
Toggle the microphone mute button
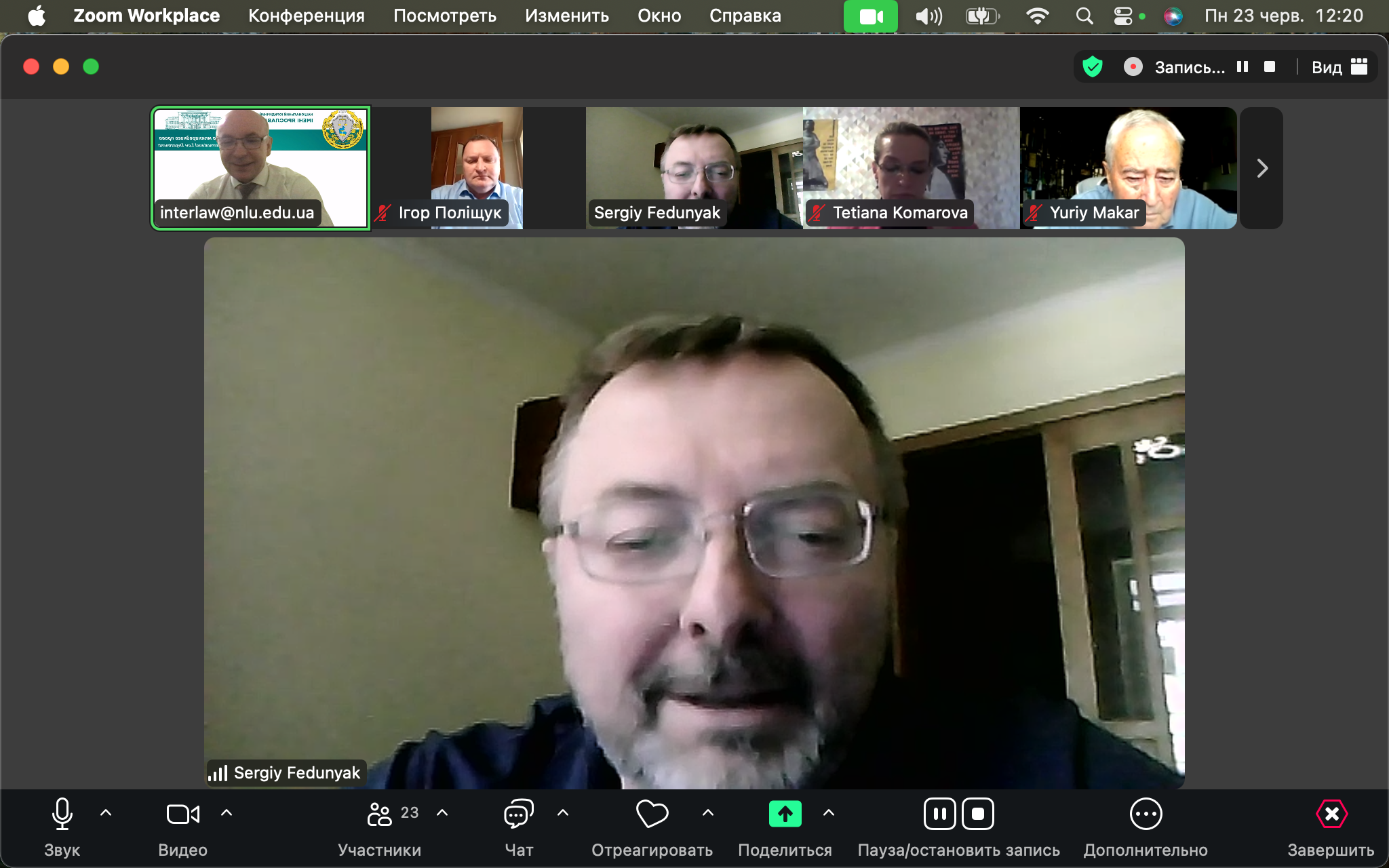pyautogui.click(x=62, y=814)
